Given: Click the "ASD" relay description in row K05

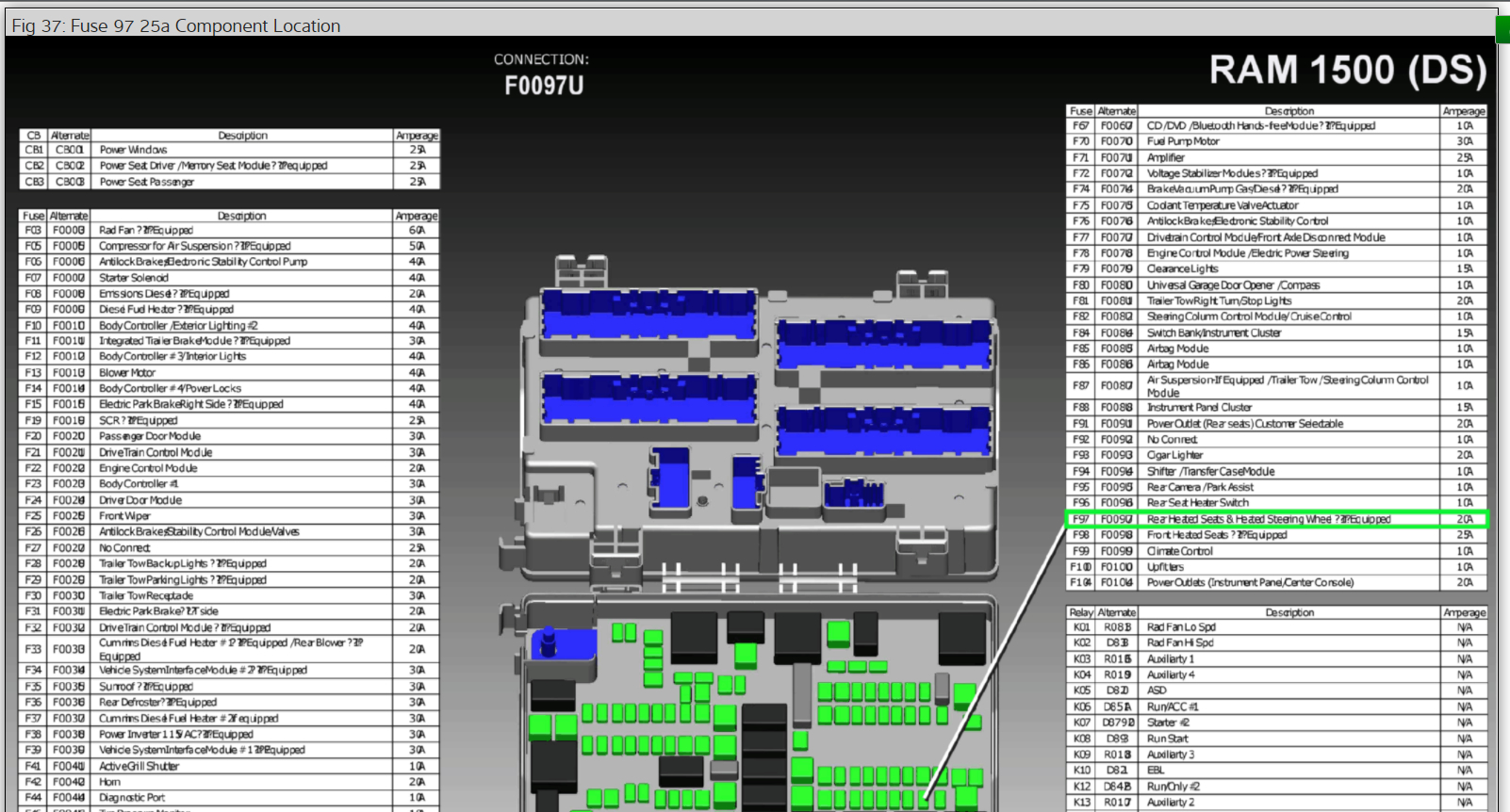Looking at the screenshot, I should pyautogui.click(x=1157, y=690).
